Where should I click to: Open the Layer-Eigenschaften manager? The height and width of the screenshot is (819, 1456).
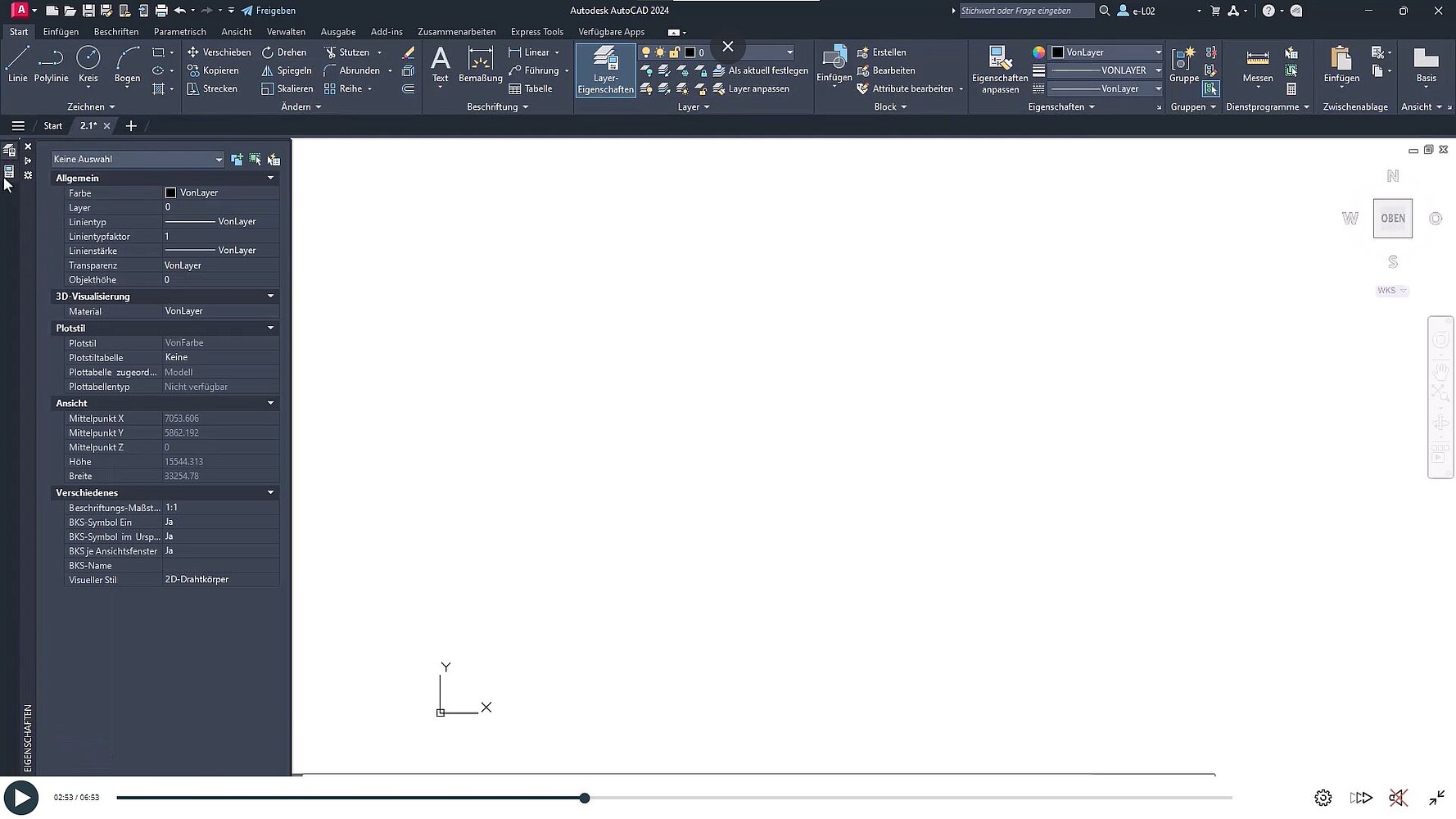[x=605, y=70]
